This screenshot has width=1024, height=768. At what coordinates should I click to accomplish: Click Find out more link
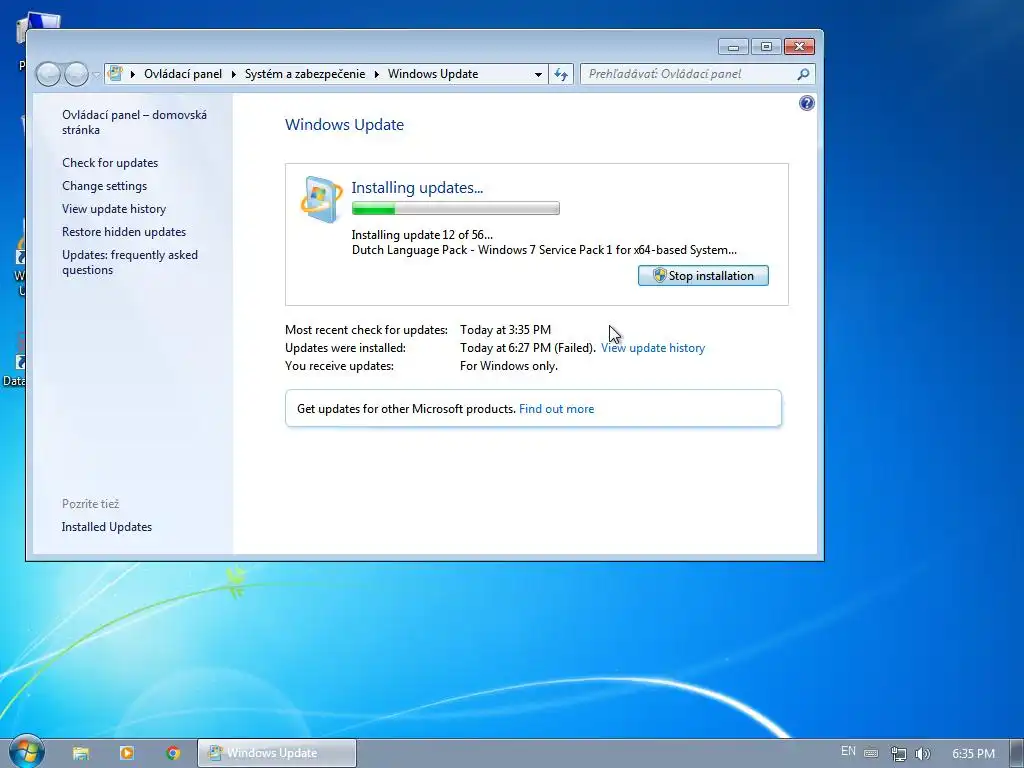[x=556, y=409]
